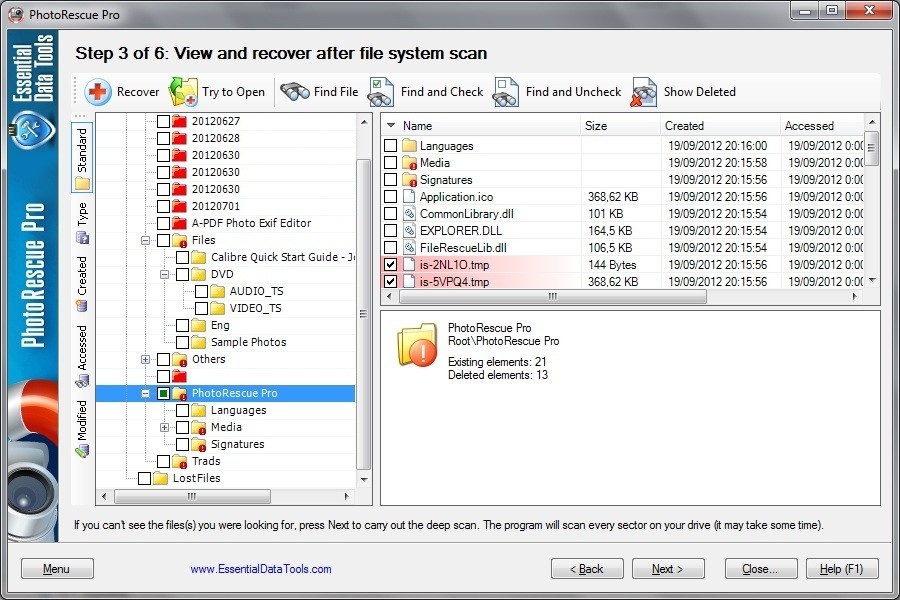Switch to the Modified view tab

tap(82, 428)
